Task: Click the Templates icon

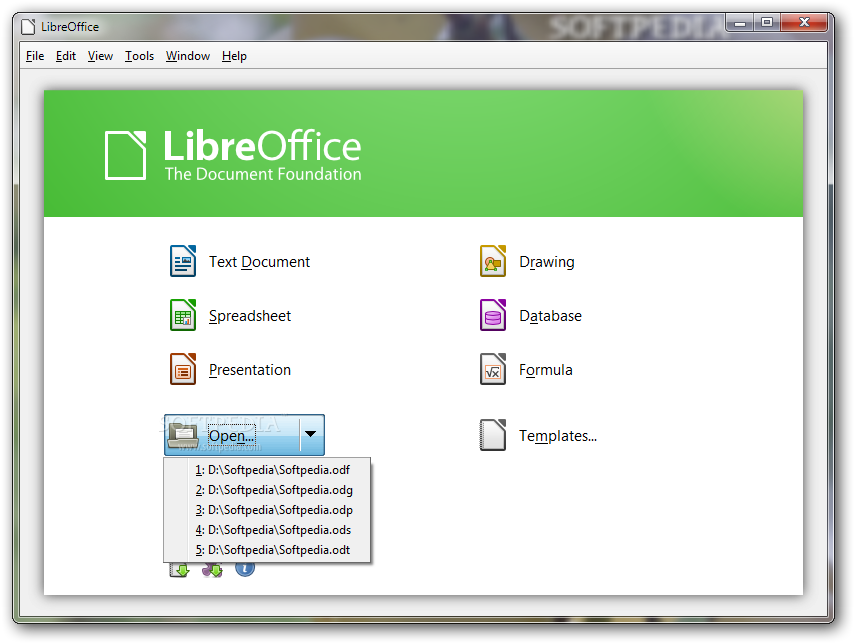Action: click(492, 436)
